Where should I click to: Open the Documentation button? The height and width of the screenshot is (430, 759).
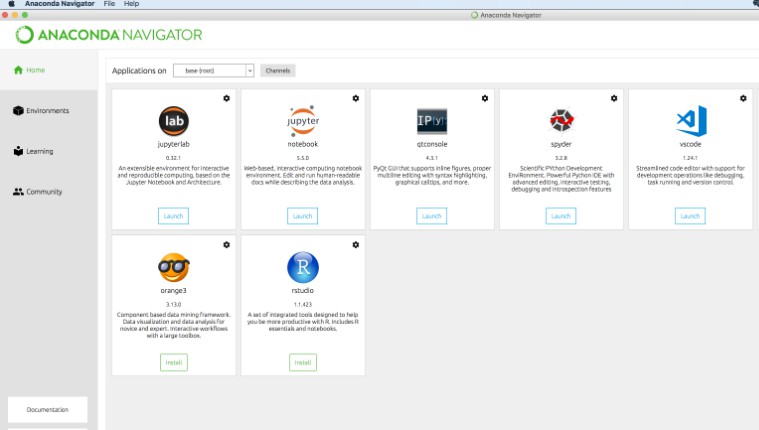47,410
